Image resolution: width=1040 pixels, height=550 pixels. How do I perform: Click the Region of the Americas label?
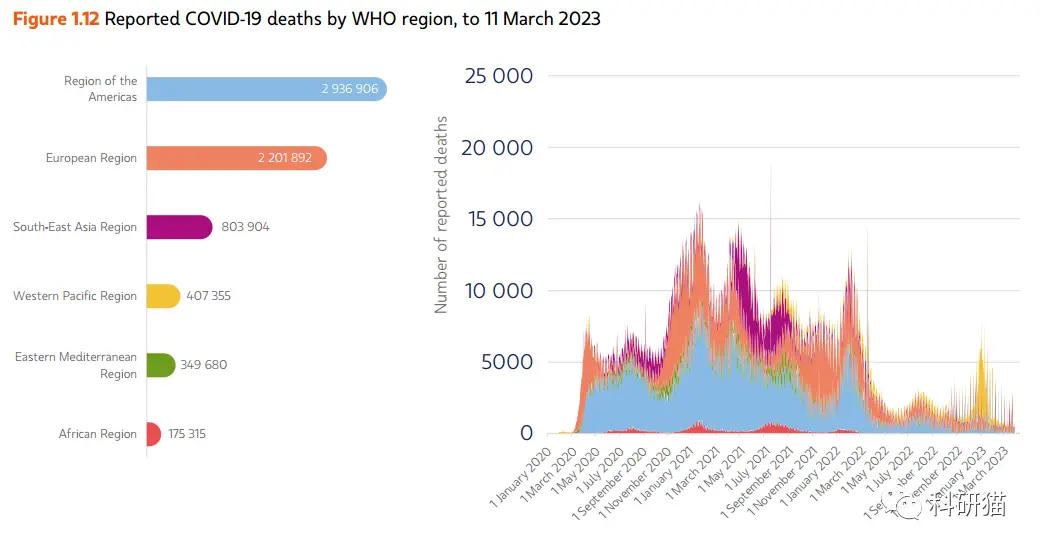101,89
